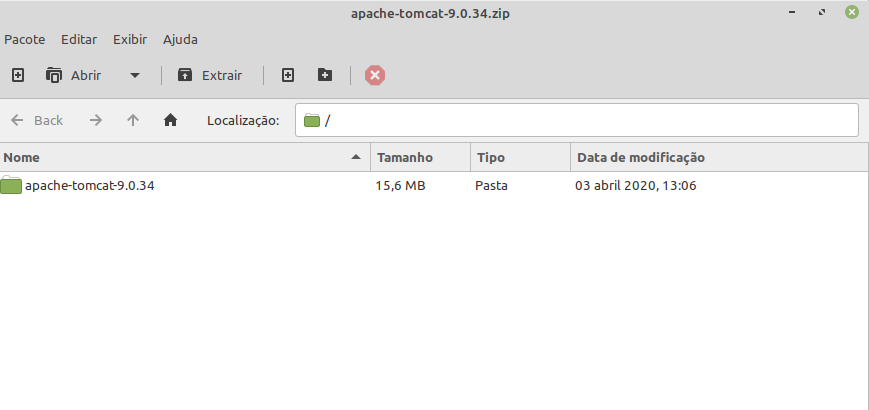Image resolution: width=869 pixels, height=410 pixels.
Task: Click the home location icon
Action: click(170, 120)
